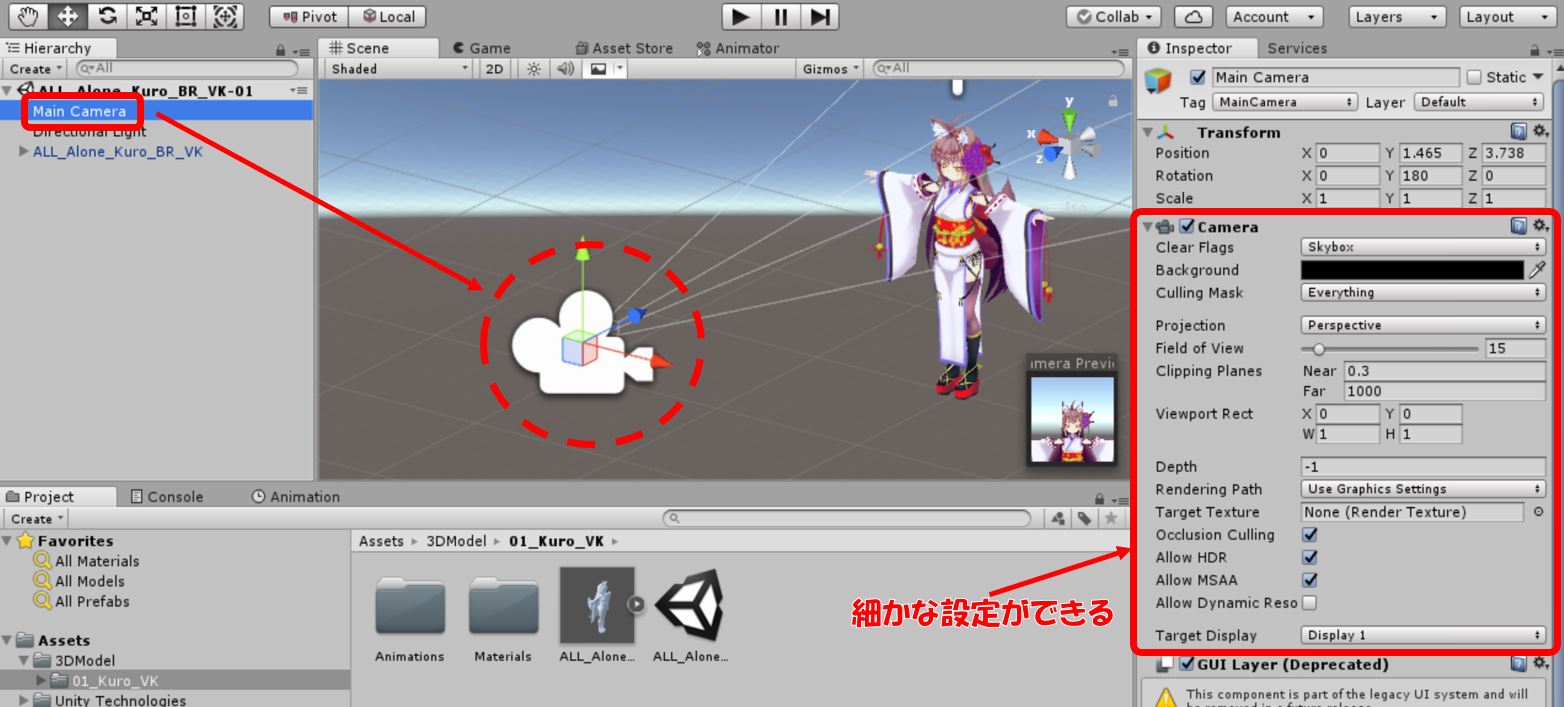Select the Hand tool in toolbar
This screenshot has width=1564, height=707.
[x=26, y=16]
